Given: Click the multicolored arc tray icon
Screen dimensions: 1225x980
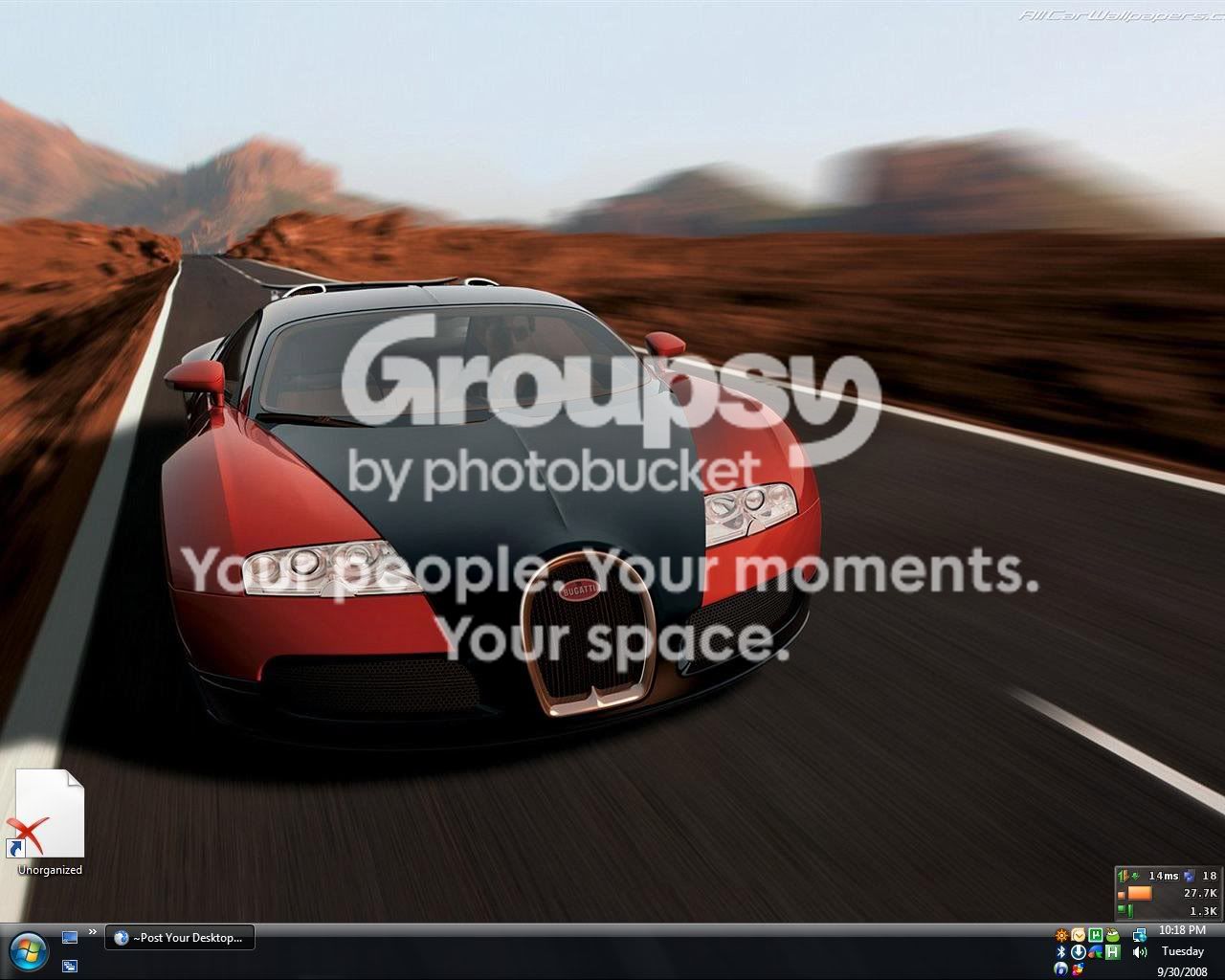Looking at the screenshot, I should pos(1096,952).
